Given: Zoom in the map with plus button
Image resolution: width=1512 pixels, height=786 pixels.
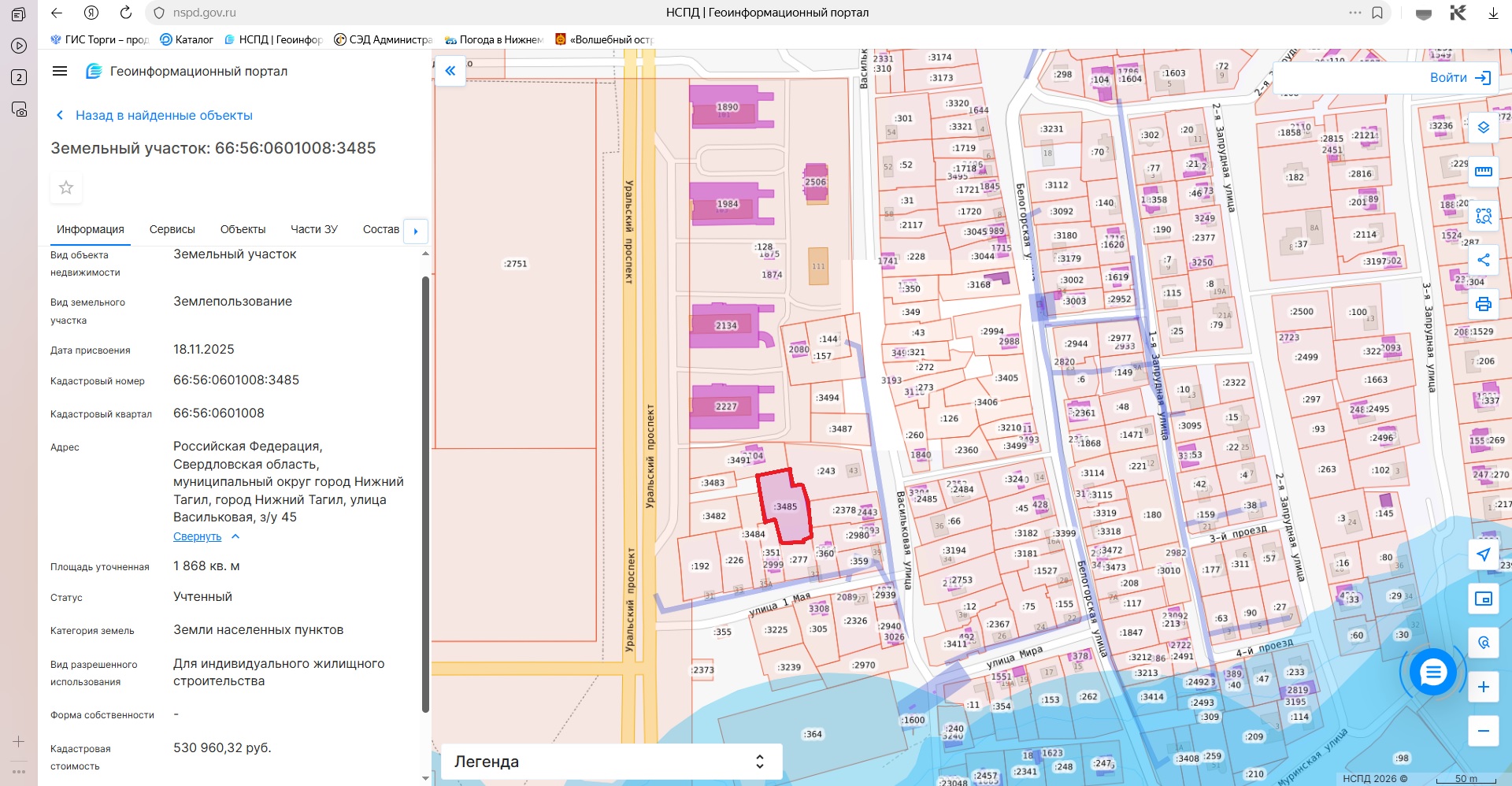Looking at the screenshot, I should click(1484, 687).
